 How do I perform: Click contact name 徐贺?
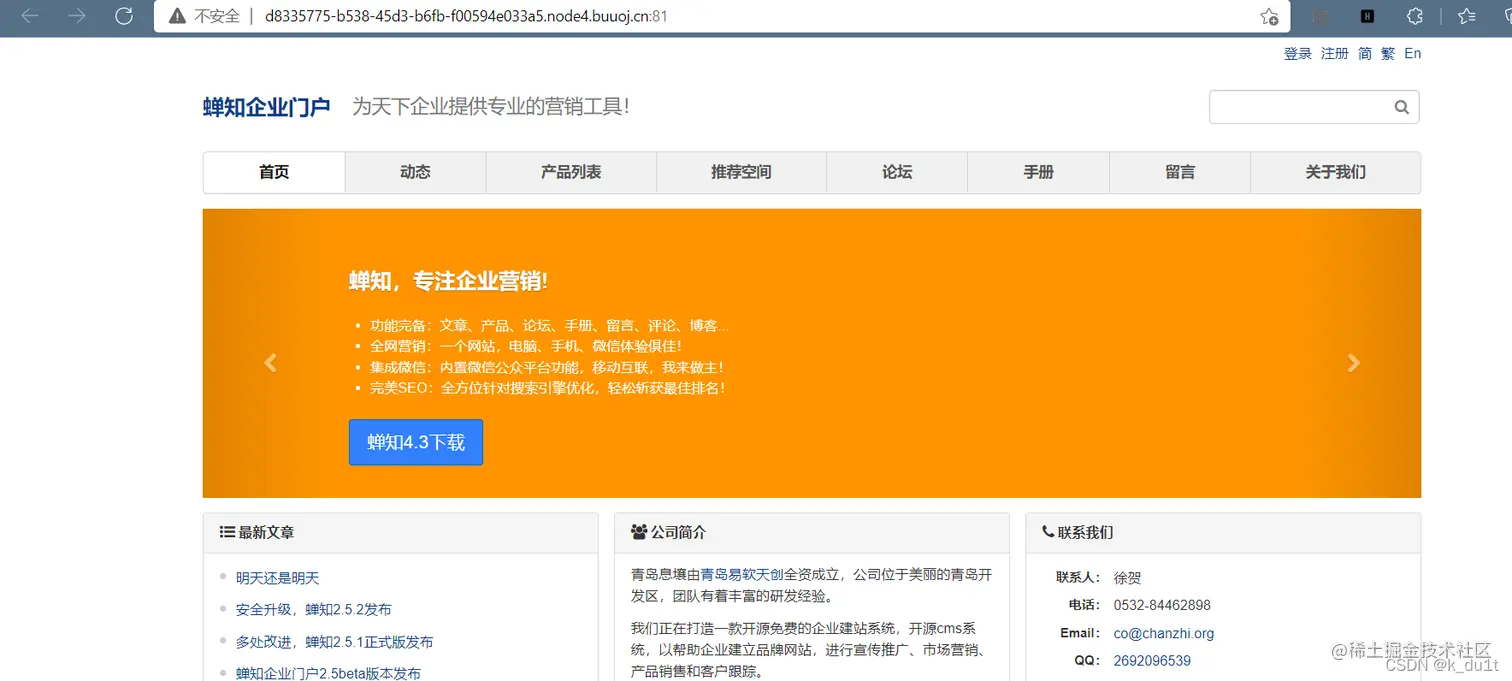[1128, 578]
